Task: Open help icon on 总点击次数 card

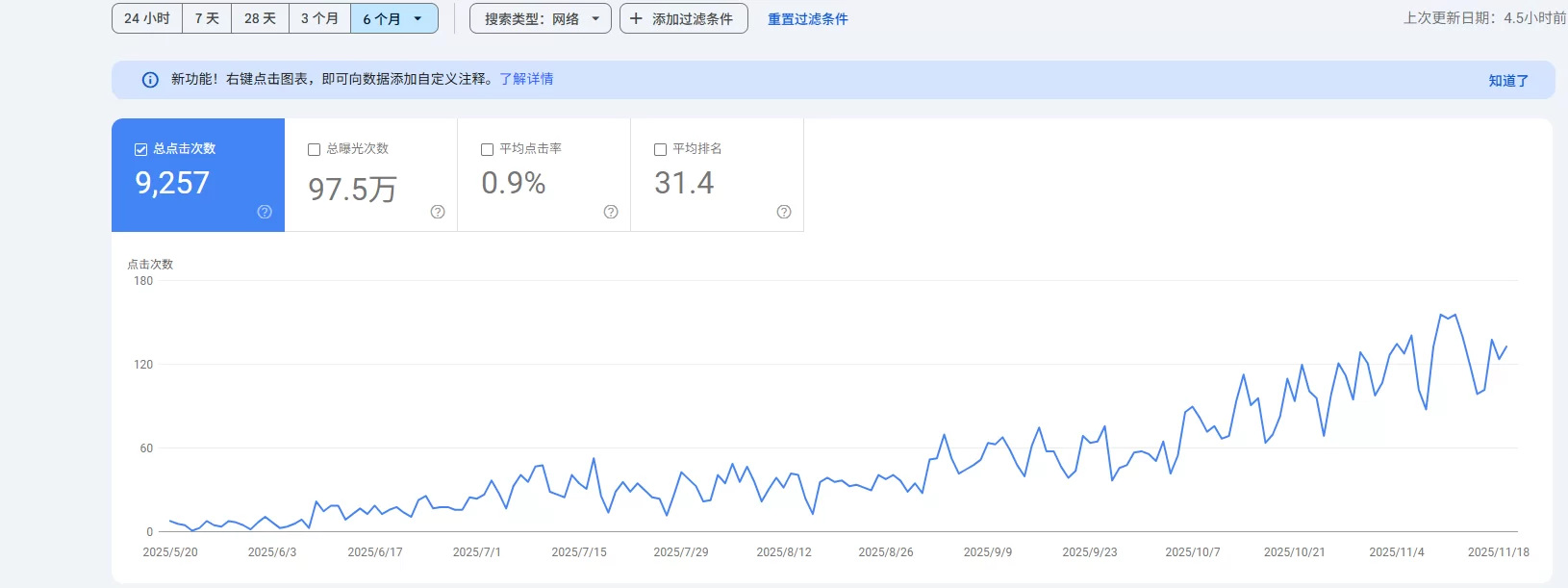Action: (x=265, y=212)
